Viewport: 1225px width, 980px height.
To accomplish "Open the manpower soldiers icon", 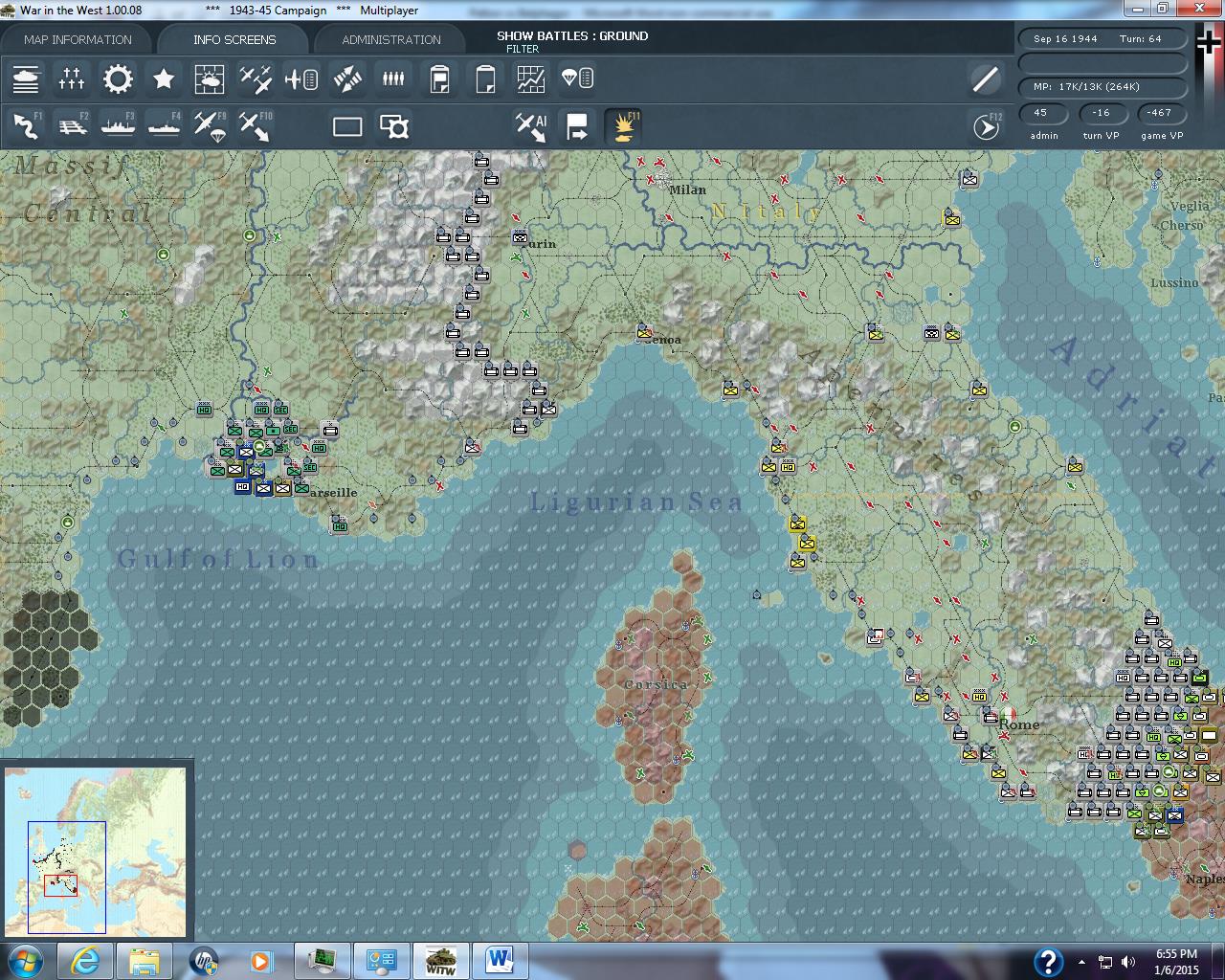I will tap(393, 78).
